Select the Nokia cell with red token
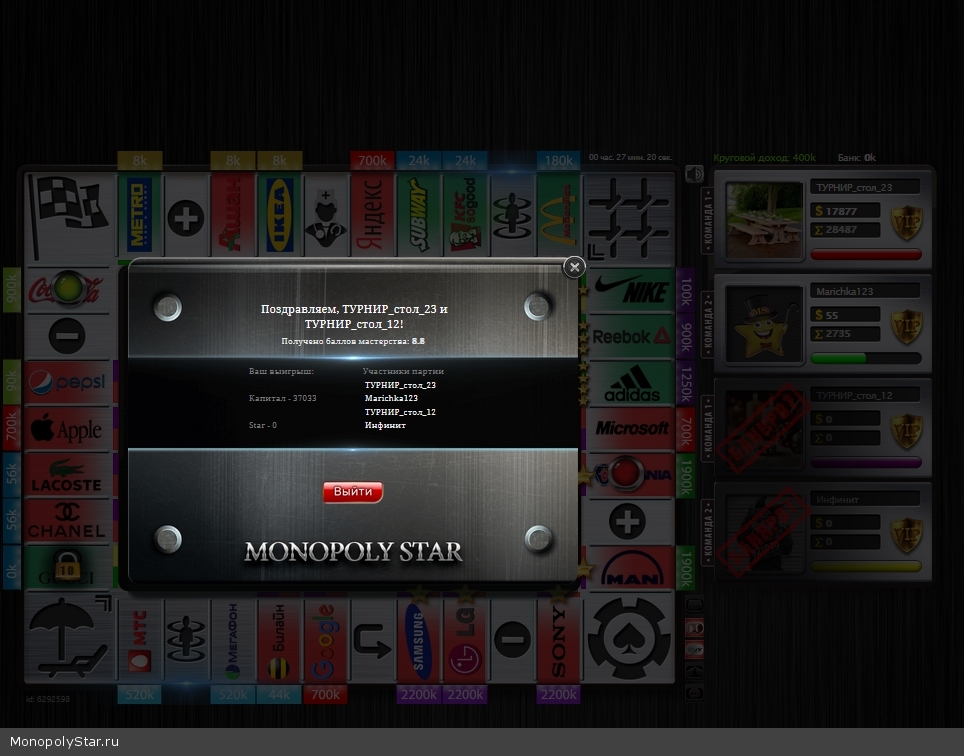This screenshot has height=756, width=964. pos(631,474)
